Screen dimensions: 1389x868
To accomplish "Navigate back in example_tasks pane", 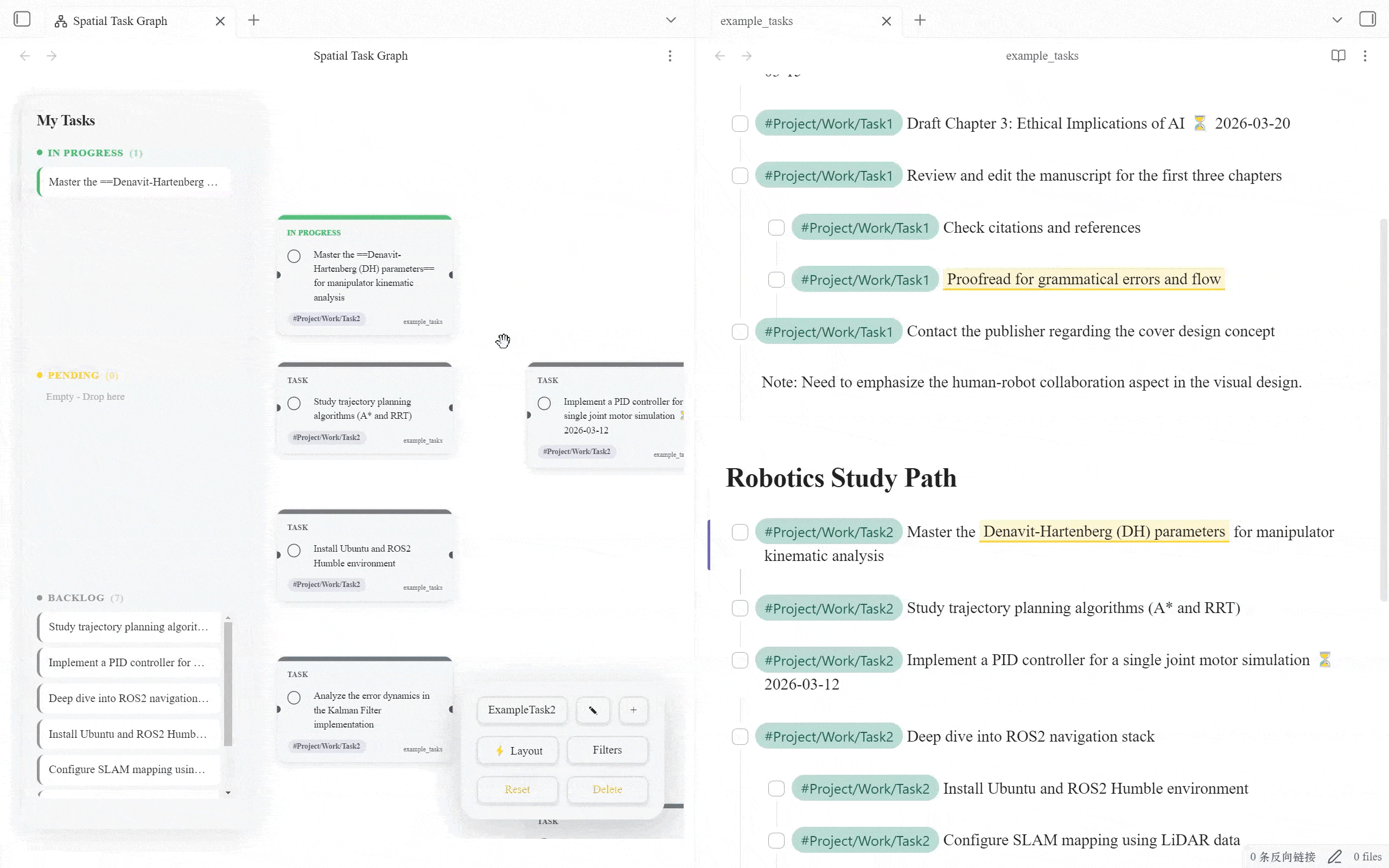I will (720, 56).
